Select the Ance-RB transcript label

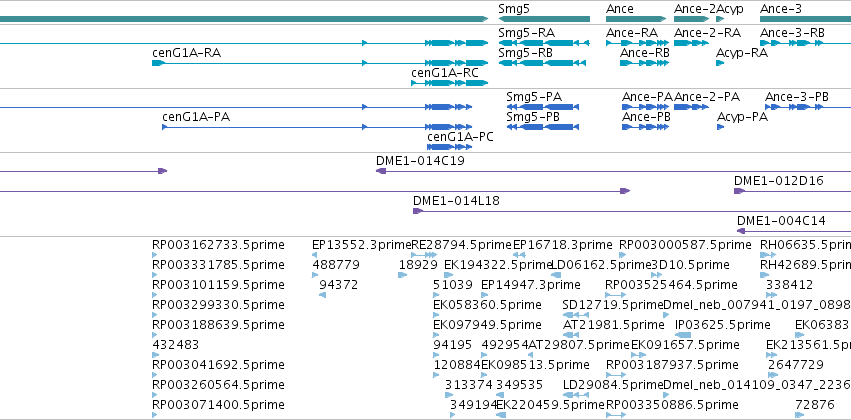pyautogui.click(x=645, y=53)
